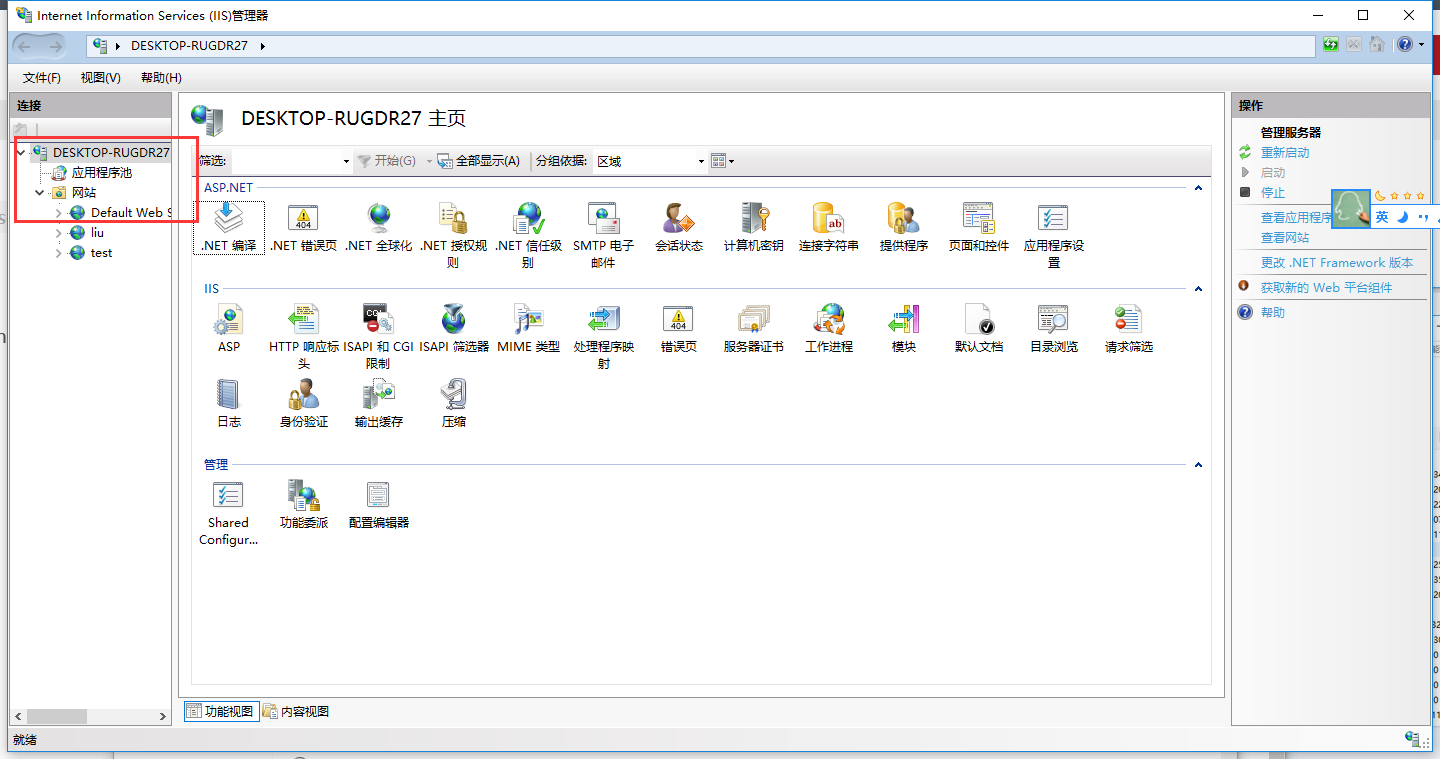Open the 服务器证书 feature

click(x=754, y=328)
